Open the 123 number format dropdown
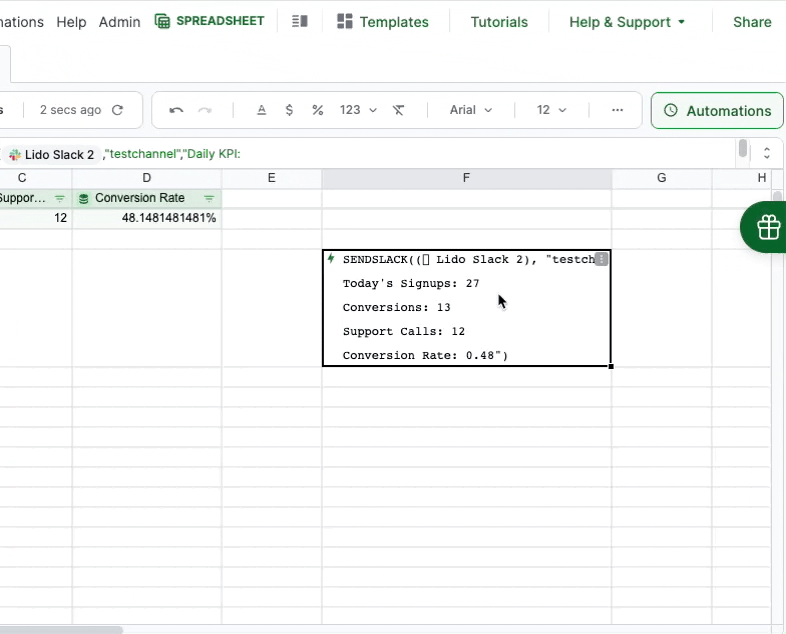 (358, 110)
